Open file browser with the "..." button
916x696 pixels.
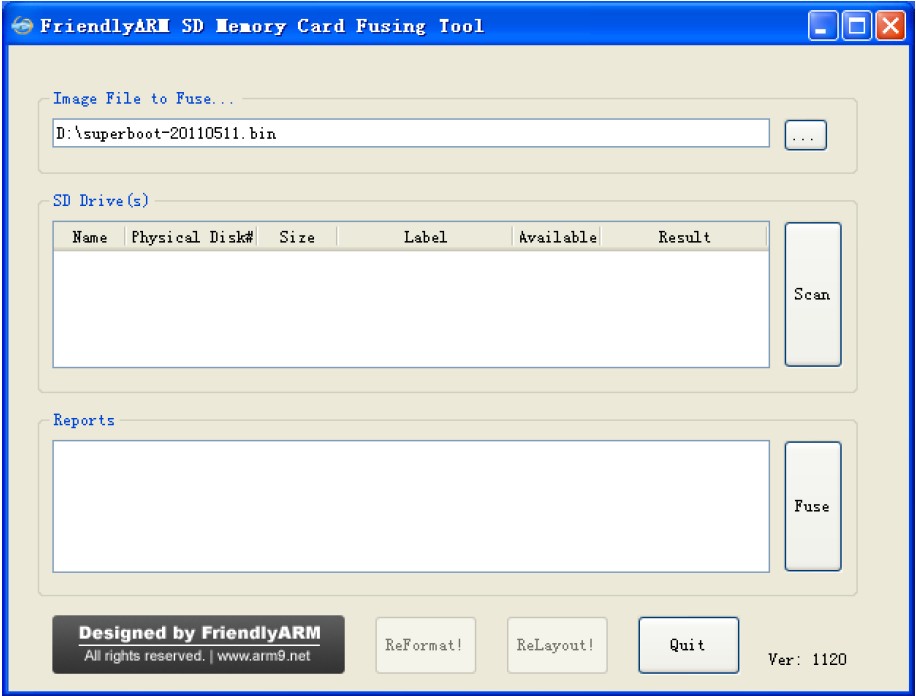coord(806,135)
